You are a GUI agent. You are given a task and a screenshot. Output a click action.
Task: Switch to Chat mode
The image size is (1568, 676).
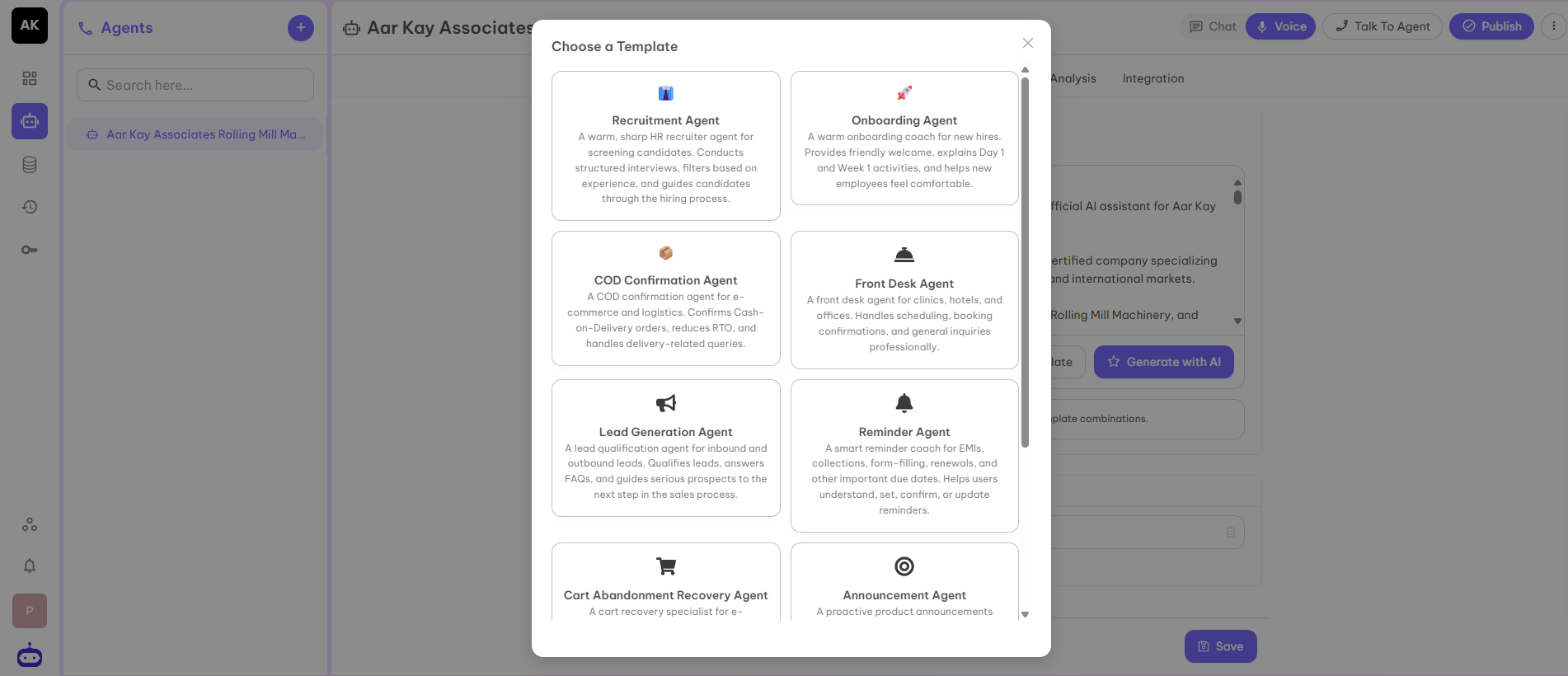(x=1210, y=26)
